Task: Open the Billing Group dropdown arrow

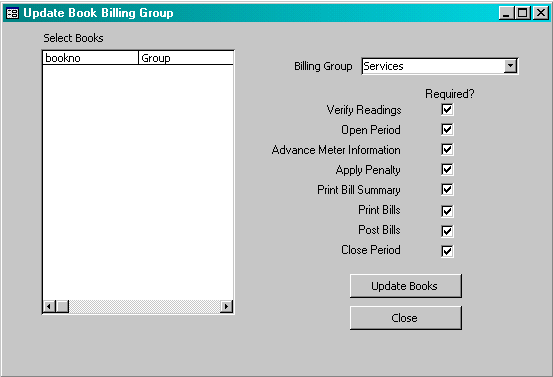Action: point(510,66)
